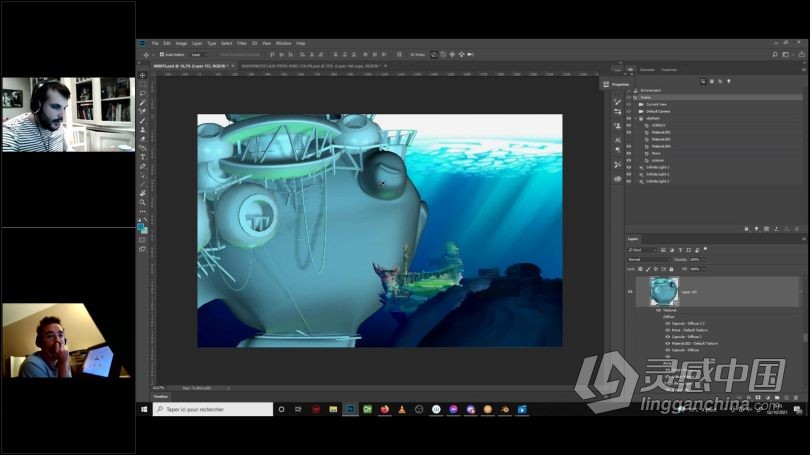Open the Image menu
This screenshot has height=455, width=810.
[x=181, y=43]
